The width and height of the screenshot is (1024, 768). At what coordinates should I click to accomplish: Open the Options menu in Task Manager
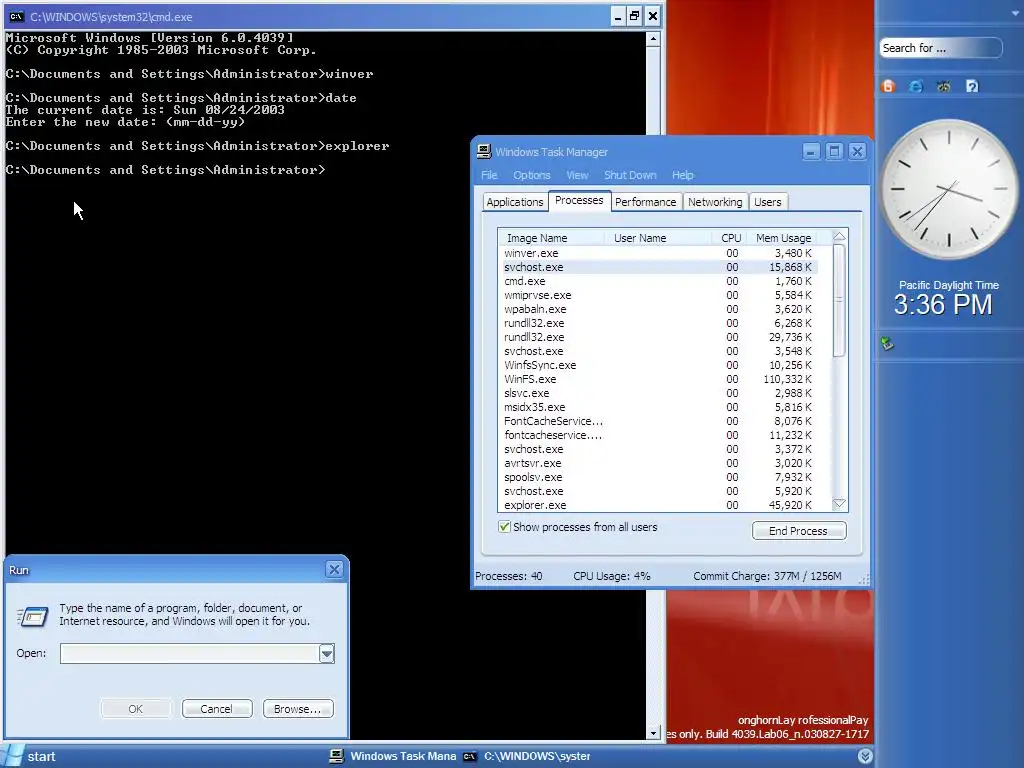tap(532, 175)
